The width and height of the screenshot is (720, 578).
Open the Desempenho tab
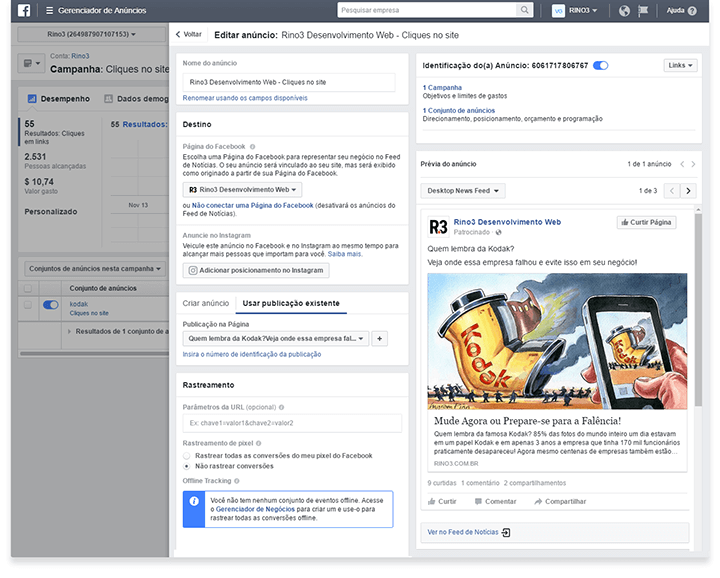(x=59, y=99)
